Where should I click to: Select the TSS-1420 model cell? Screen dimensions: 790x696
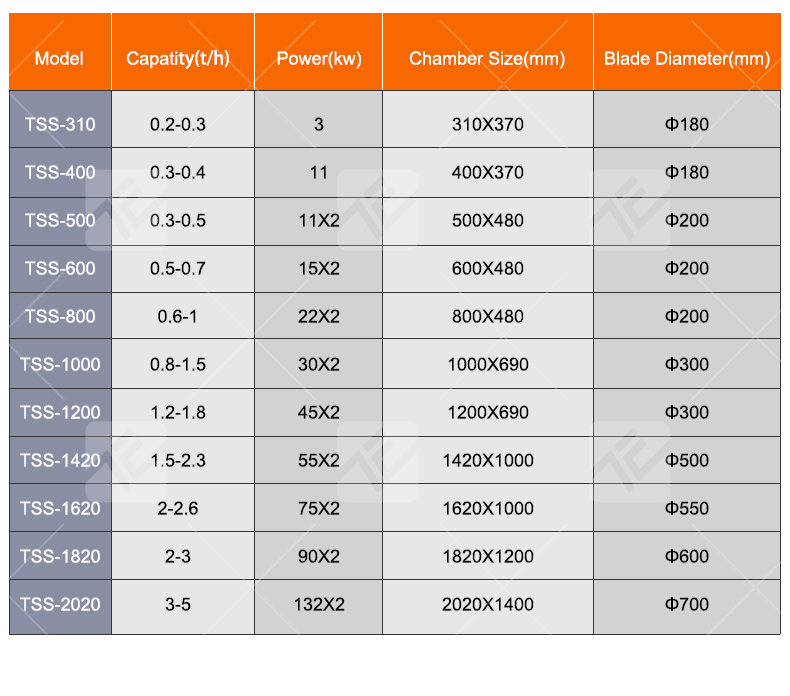coord(60,460)
